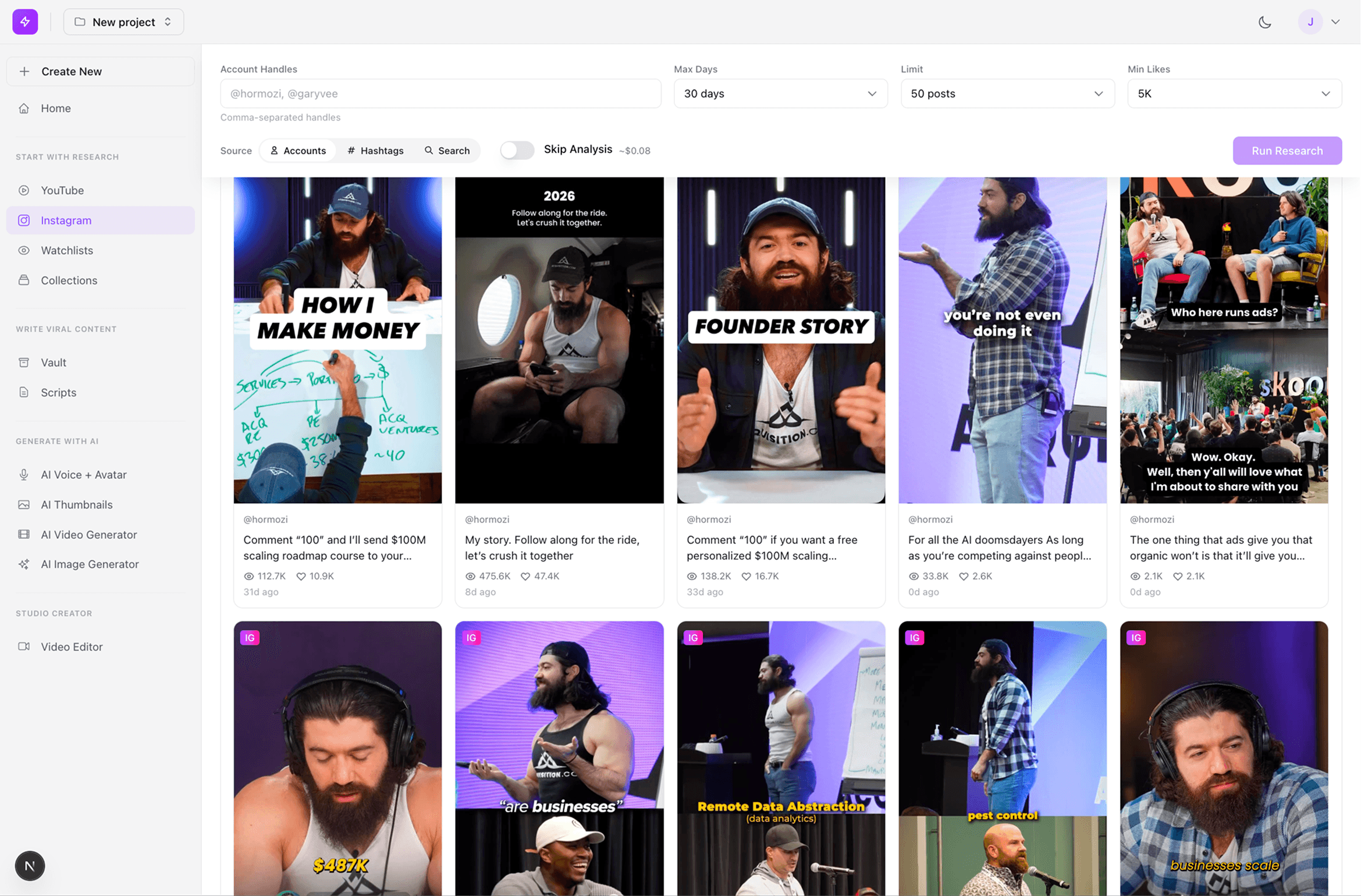Image resolution: width=1361 pixels, height=896 pixels.
Task: Click the purple lightning bolt app logo
Action: (x=25, y=22)
